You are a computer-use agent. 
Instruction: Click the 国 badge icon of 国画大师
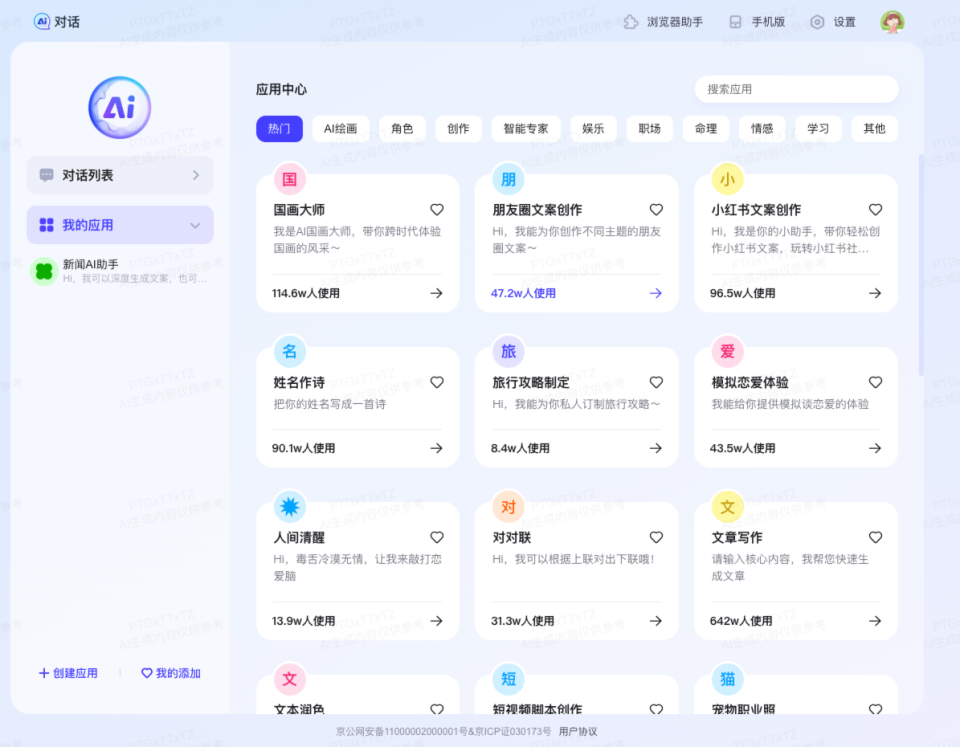click(x=290, y=179)
